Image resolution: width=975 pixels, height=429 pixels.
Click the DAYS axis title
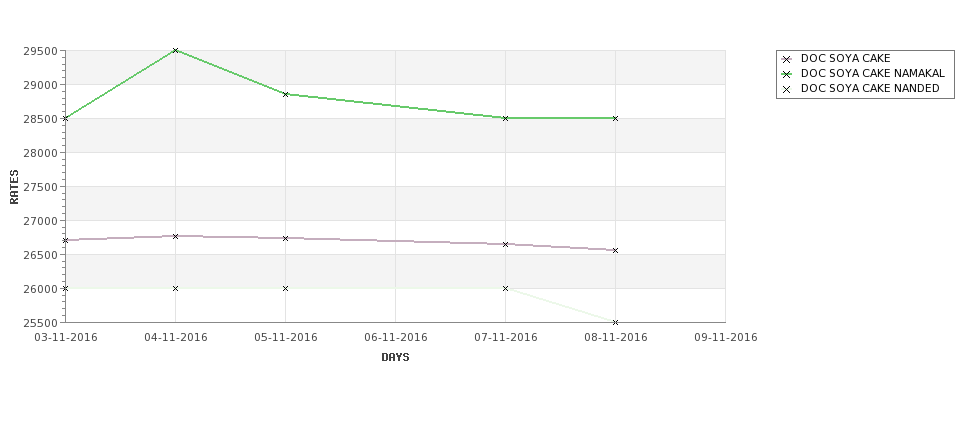[395, 357]
